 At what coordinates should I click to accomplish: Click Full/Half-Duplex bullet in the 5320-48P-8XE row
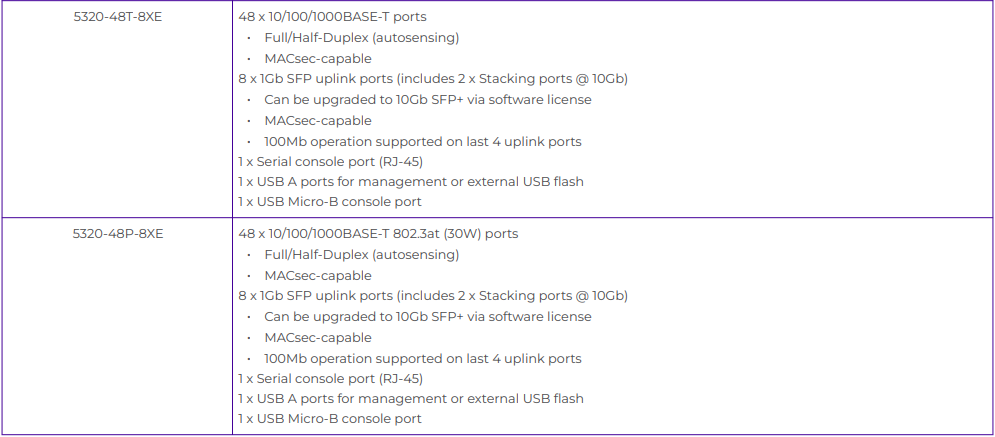(361, 255)
